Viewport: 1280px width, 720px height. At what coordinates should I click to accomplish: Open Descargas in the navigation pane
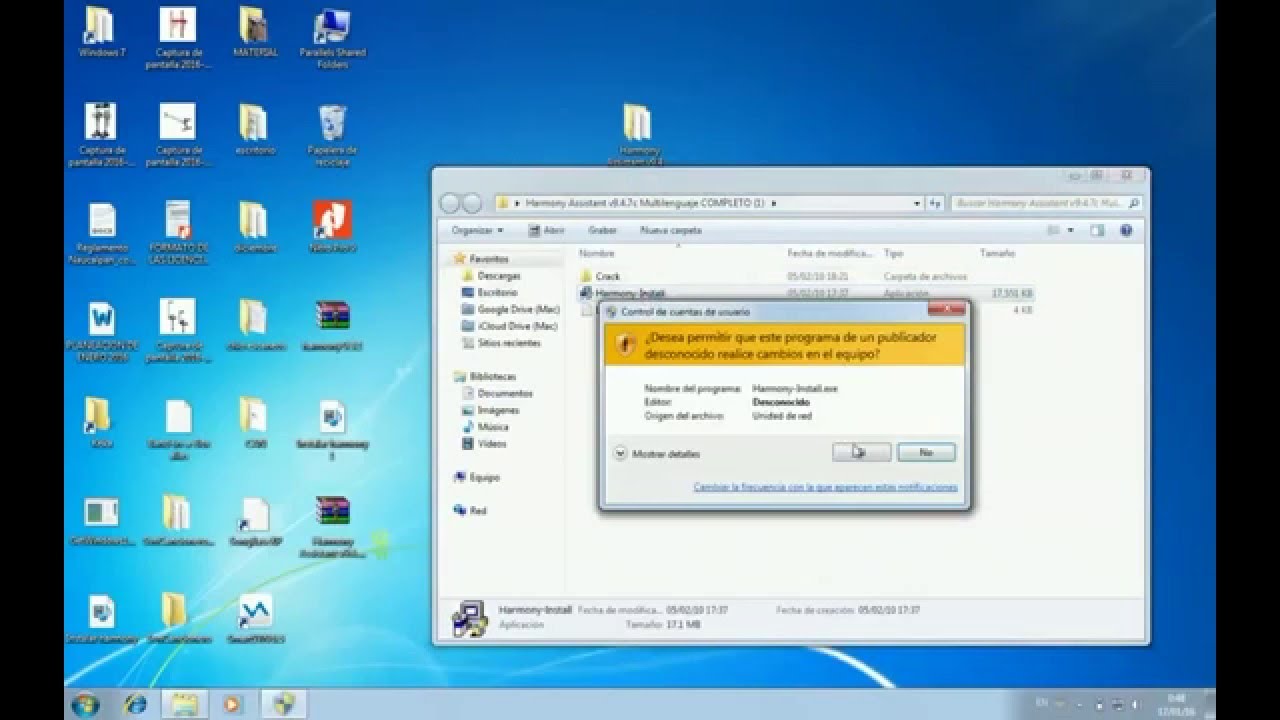click(x=498, y=276)
